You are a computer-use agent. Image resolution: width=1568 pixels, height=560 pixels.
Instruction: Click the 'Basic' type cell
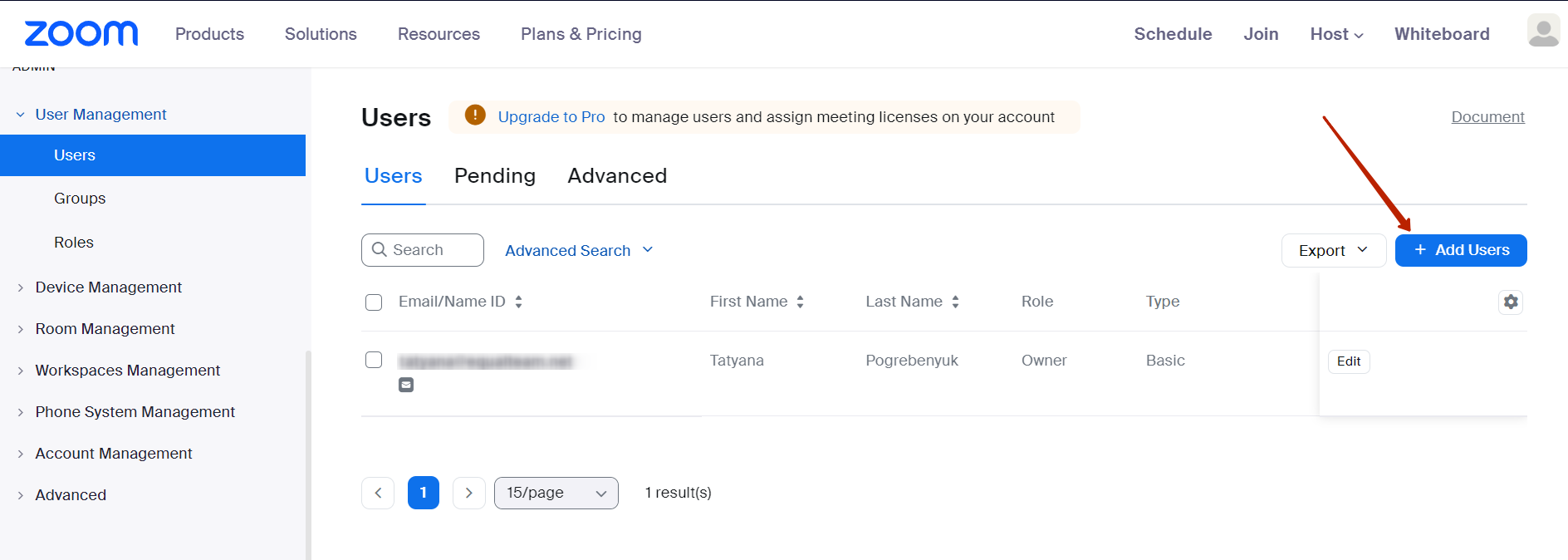point(1165,361)
